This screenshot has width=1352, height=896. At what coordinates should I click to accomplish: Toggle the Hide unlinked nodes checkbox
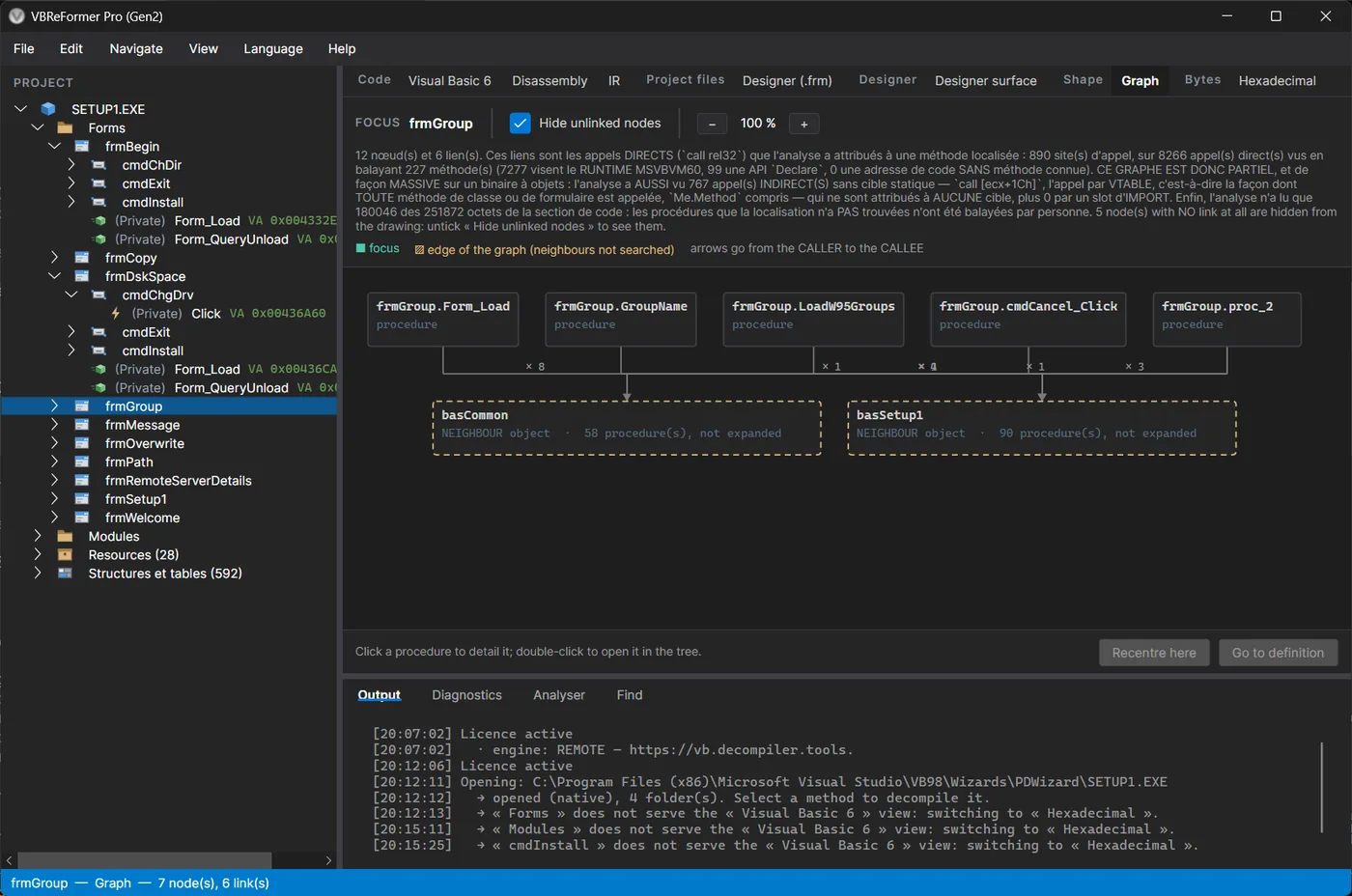coord(521,123)
